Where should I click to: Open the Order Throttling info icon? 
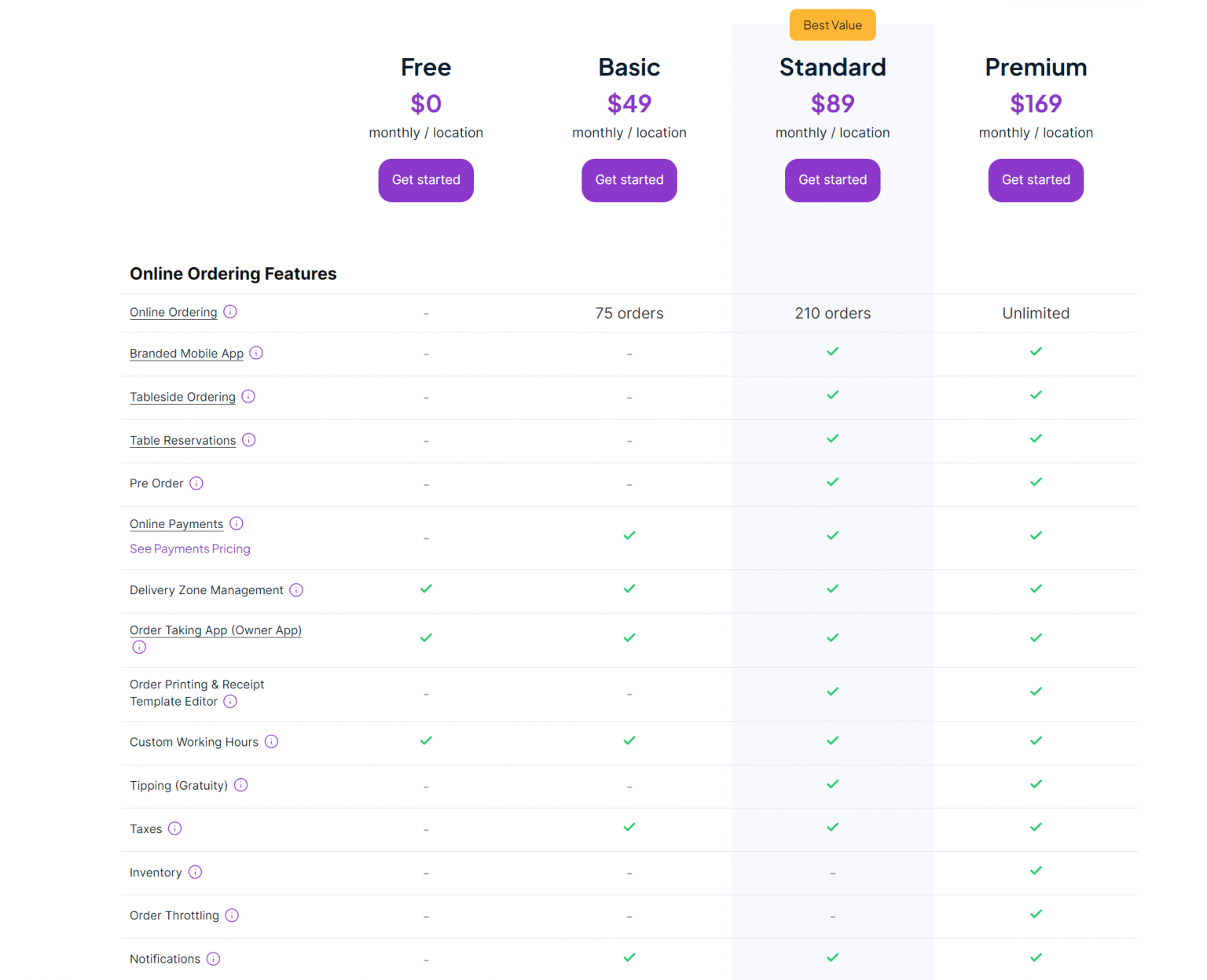(232, 916)
